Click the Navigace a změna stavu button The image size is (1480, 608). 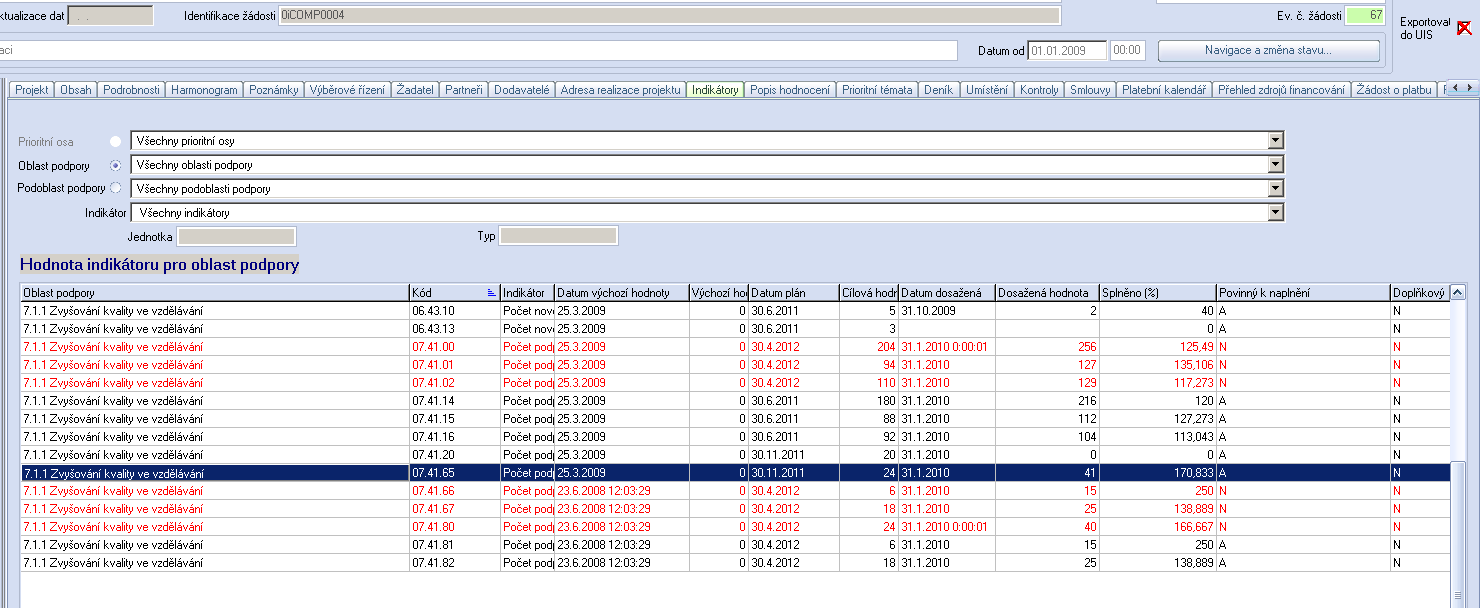click(x=1268, y=50)
